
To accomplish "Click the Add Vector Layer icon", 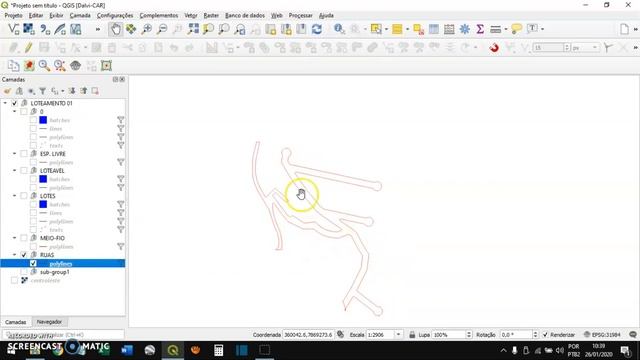I will (x=13, y=29).
